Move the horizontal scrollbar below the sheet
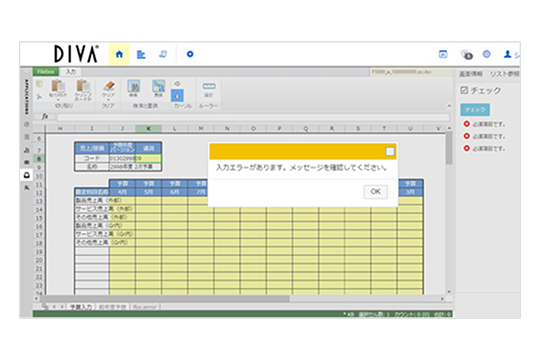The height and width of the screenshot is (360, 540). 165,299
